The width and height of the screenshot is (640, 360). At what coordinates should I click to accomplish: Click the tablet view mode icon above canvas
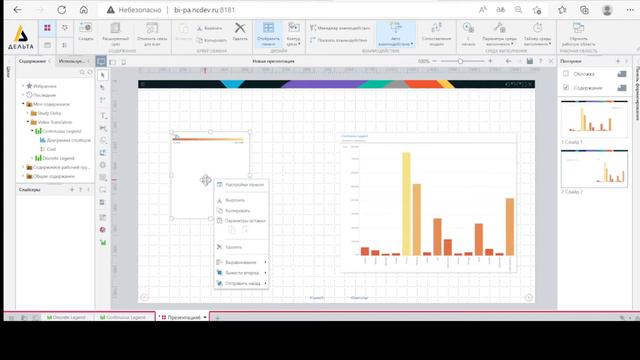[x=113, y=62]
